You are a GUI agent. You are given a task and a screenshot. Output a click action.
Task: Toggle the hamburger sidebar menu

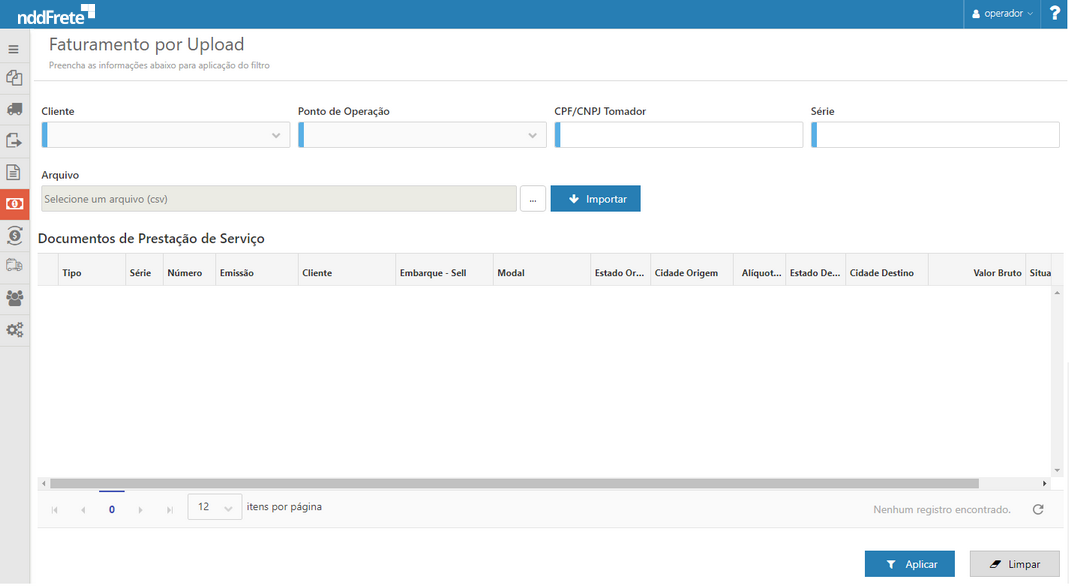[14, 48]
